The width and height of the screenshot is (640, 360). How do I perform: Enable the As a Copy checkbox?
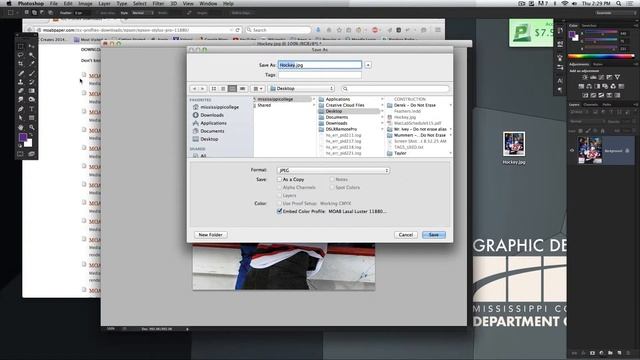280,179
